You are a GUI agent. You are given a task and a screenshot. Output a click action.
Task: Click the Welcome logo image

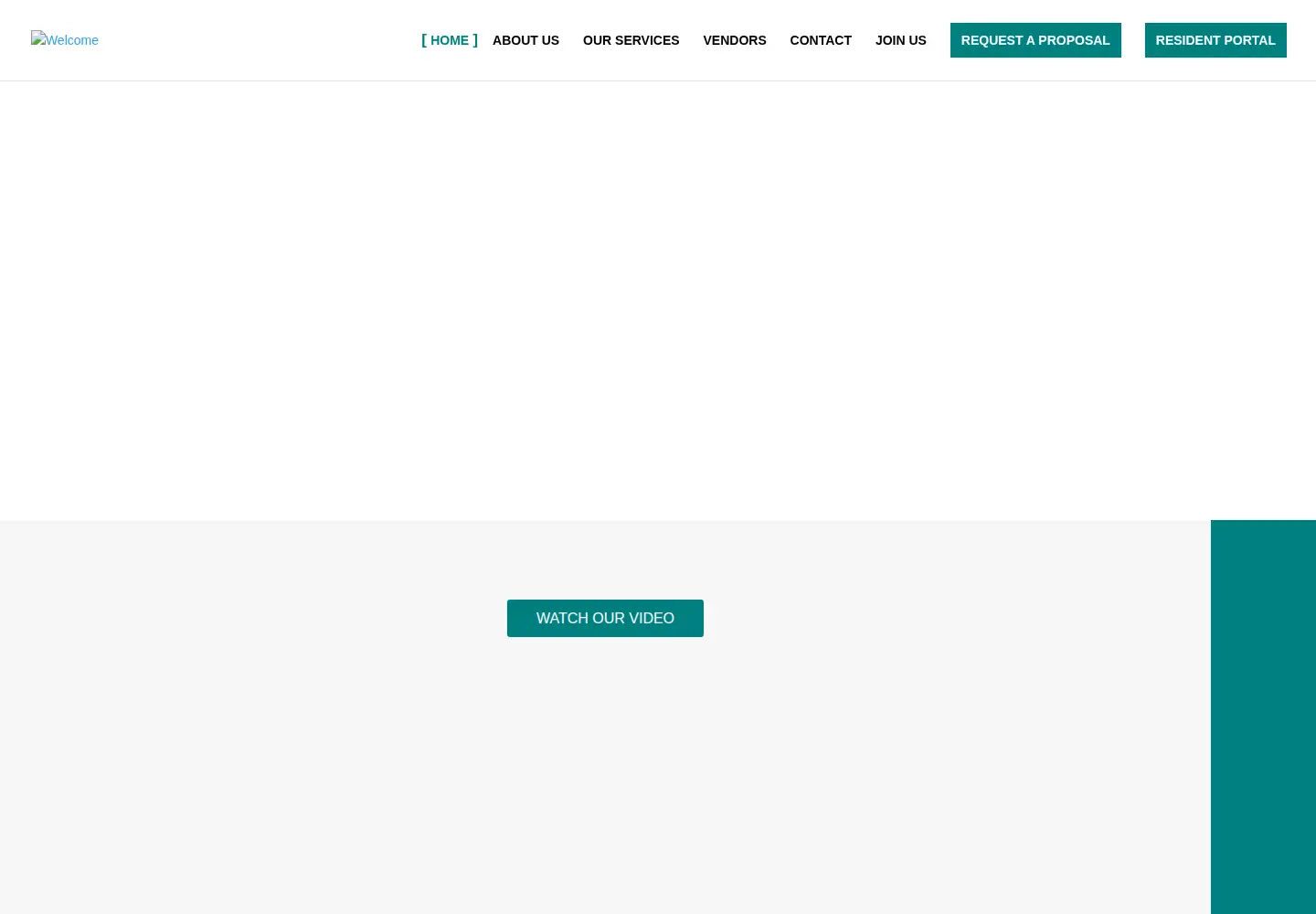click(65, 39)
